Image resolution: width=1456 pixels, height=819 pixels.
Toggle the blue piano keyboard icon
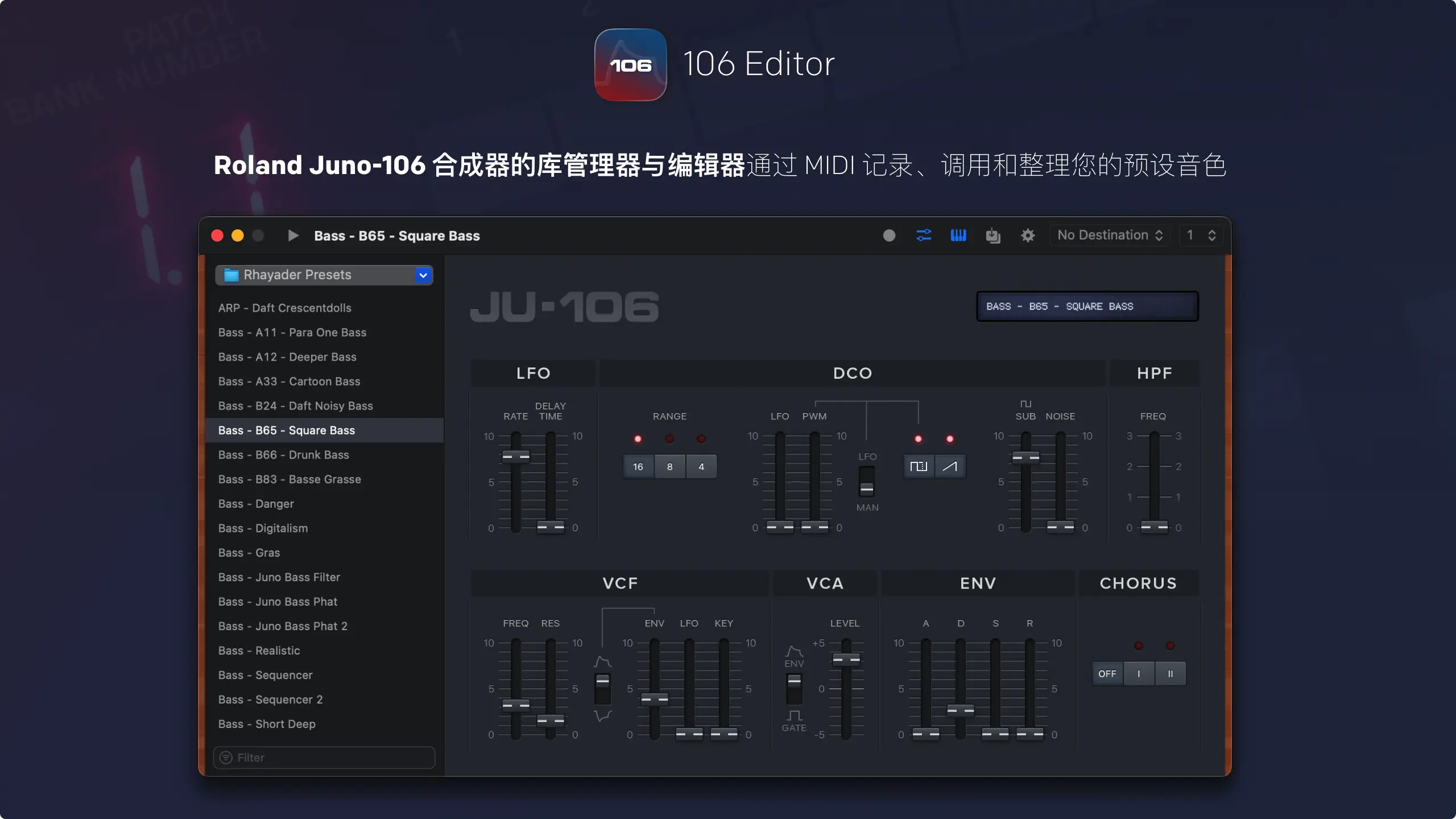[x=958, y=235]
